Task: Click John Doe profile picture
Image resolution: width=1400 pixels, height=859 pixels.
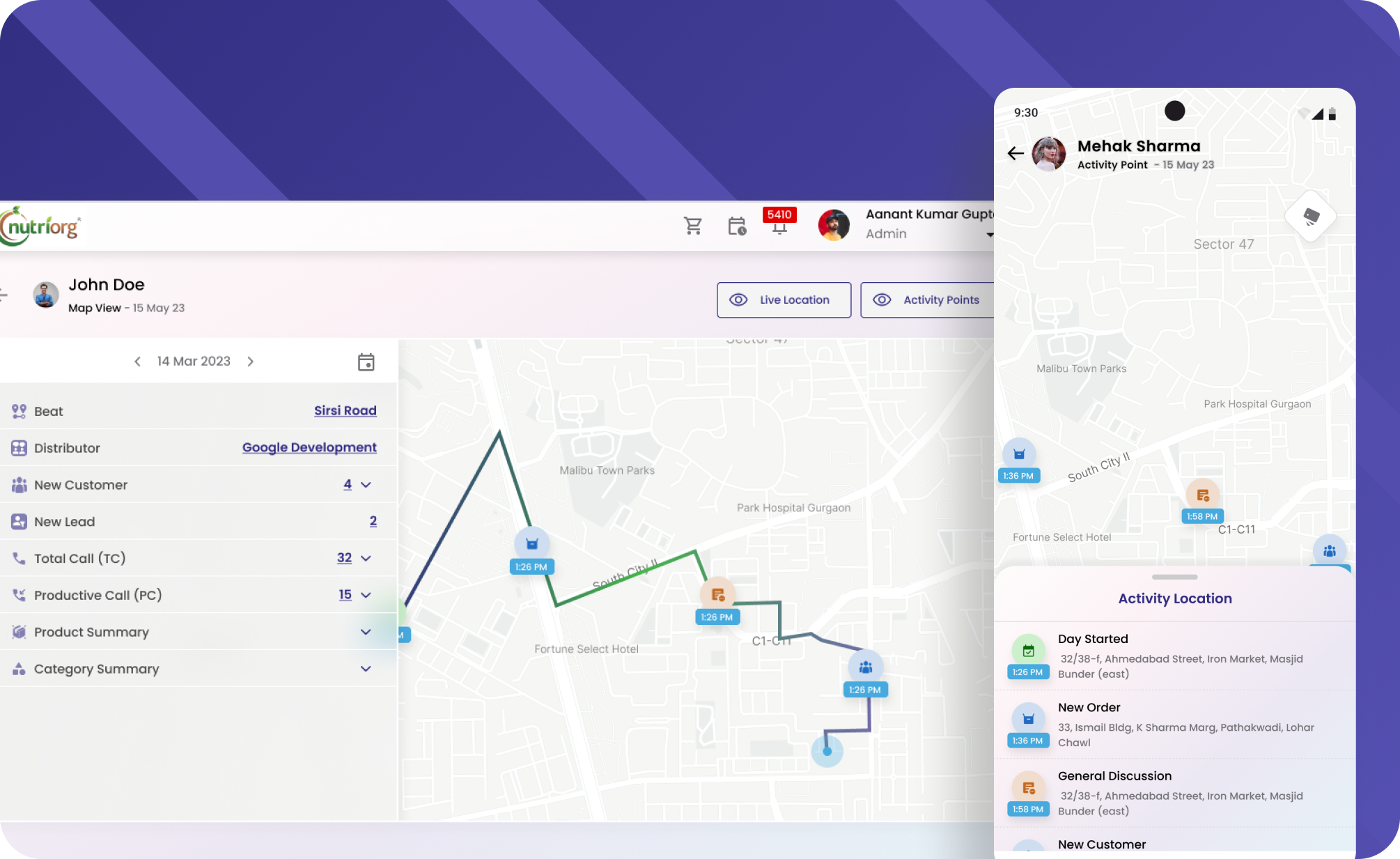Action: pyautogui.click(x=46, y=295)
